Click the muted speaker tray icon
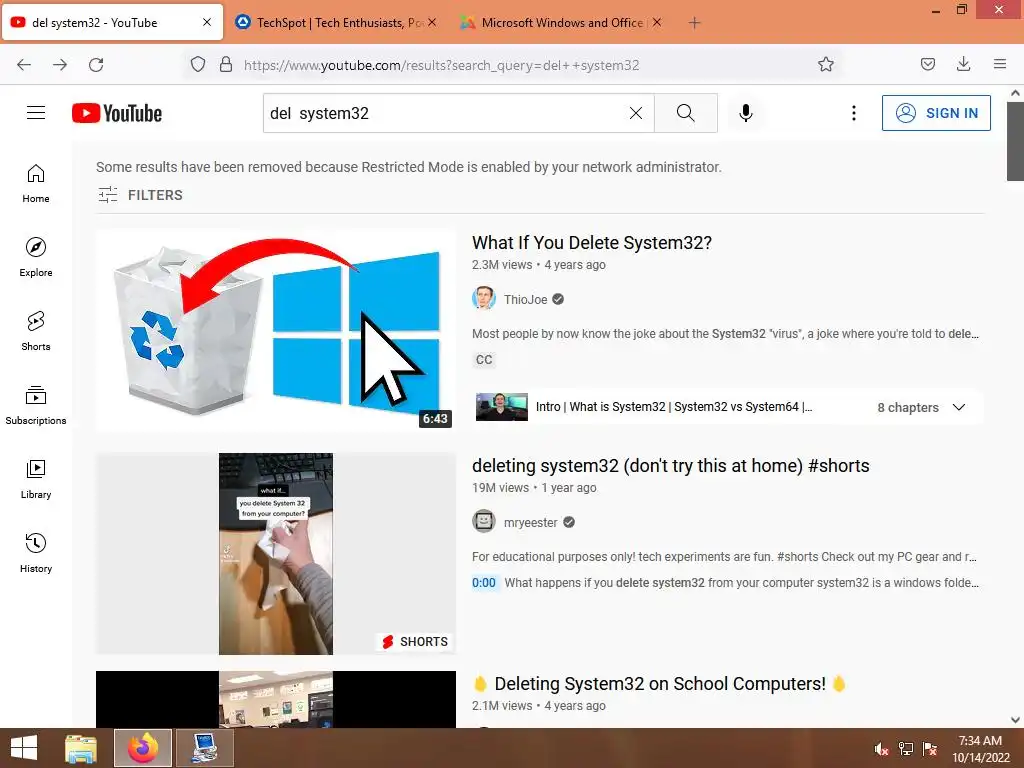The height and width of the screenshot is (768, 1024). click(x=882, y=749)
